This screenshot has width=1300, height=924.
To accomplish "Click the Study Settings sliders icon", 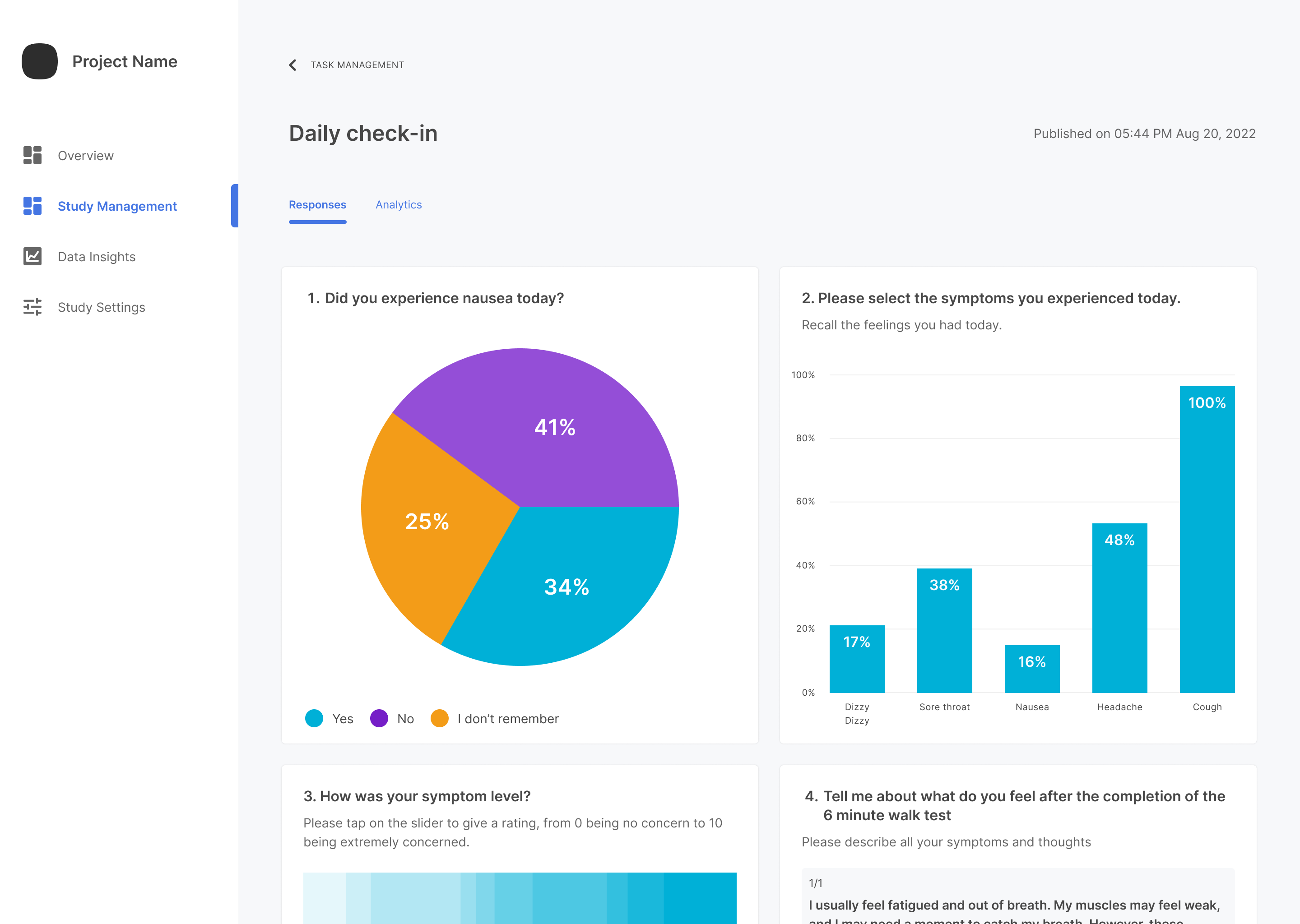I will point(32,307).
